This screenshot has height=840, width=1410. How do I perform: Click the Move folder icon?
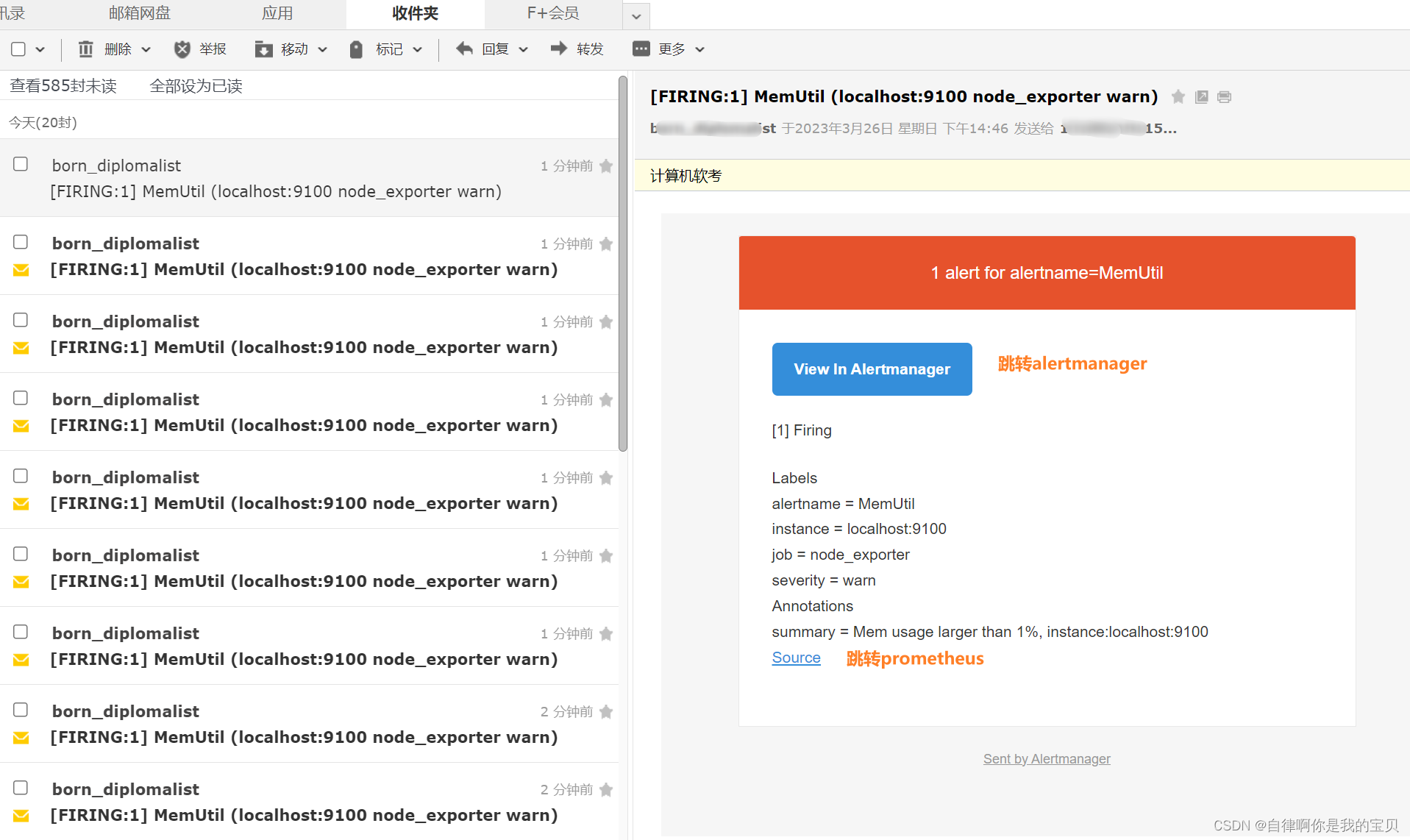(x=263, y=49)
